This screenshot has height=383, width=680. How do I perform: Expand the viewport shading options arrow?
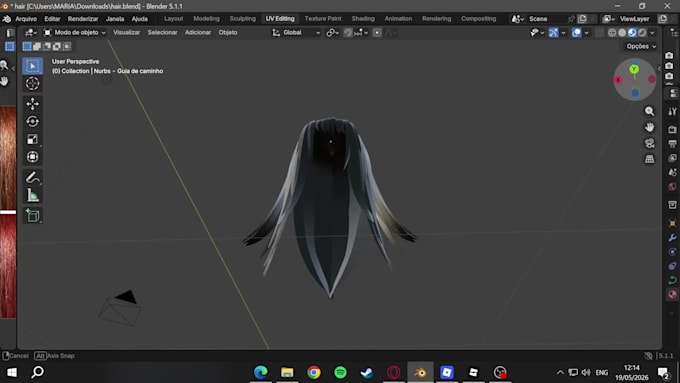pos(652,33)
